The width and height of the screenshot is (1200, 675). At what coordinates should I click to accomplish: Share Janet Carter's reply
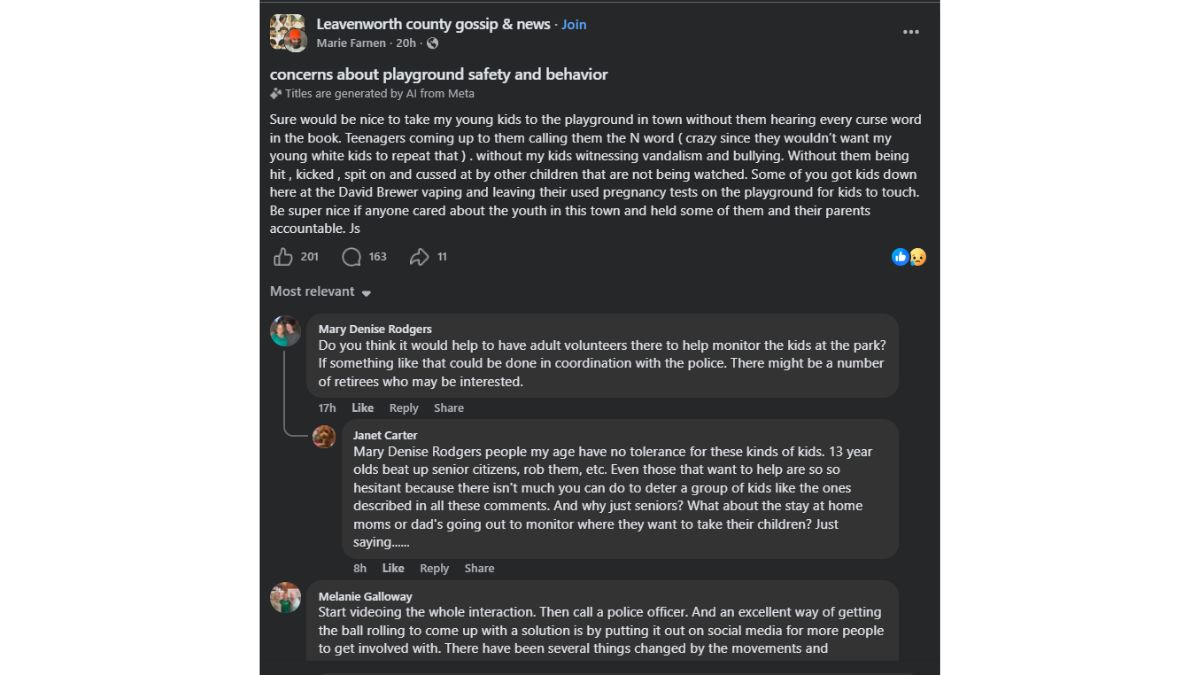[479, 568]
